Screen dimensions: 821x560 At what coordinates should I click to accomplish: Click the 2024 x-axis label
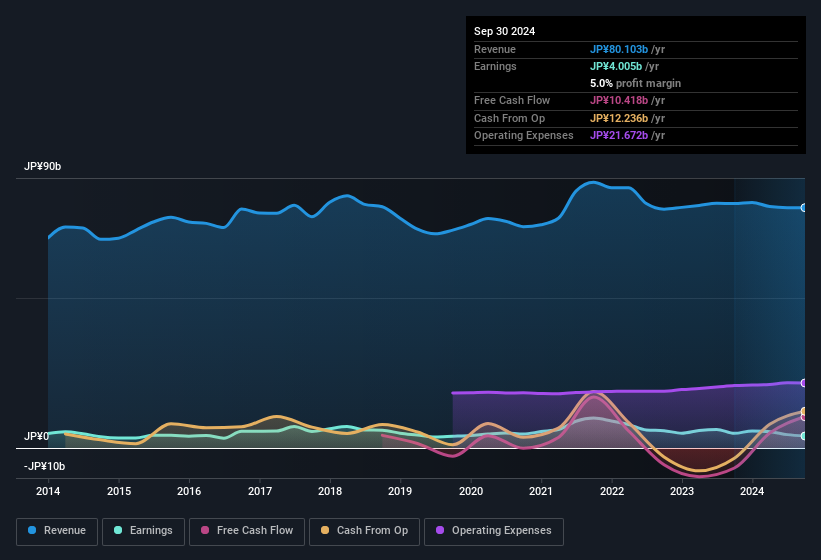(752, 491)
